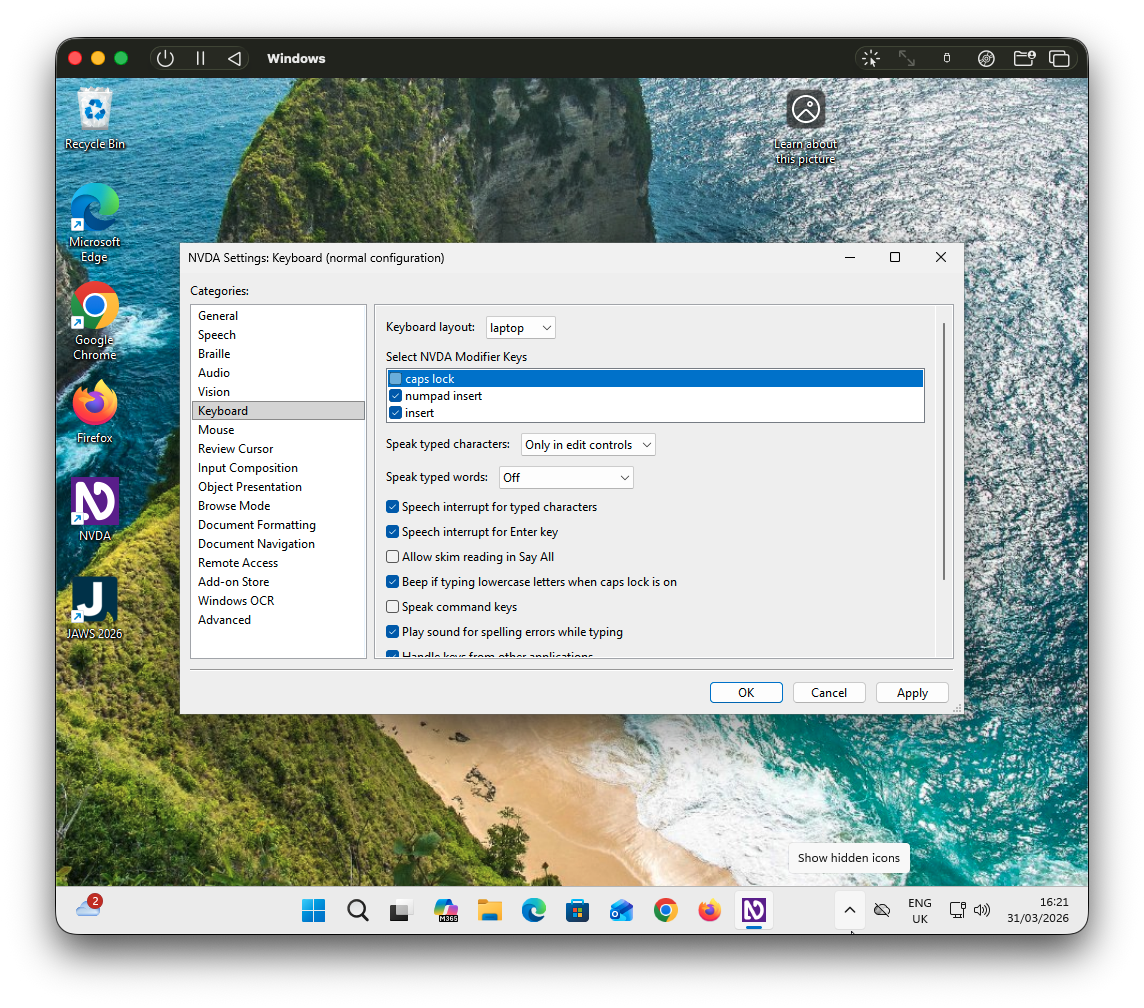Open Firefox from the taskbar
1144x1008 pixels.
(709, 911)
